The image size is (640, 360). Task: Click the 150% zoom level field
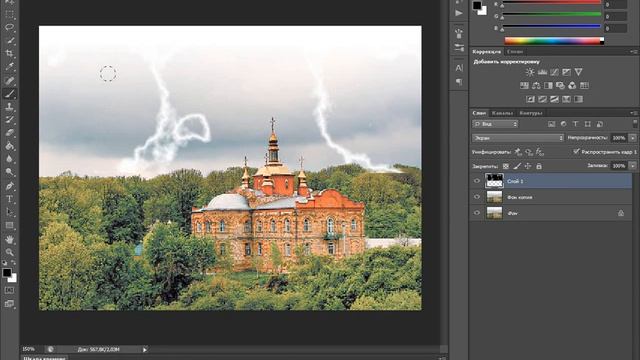[x=29, y=349]
